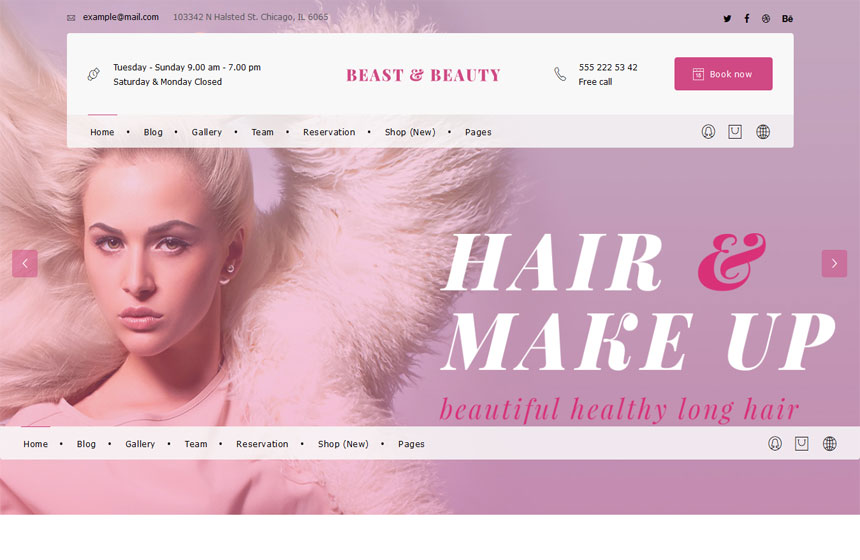Select Team in the upper menu
Viewport: 860px width, 560px height.
[x=262, y=132]
